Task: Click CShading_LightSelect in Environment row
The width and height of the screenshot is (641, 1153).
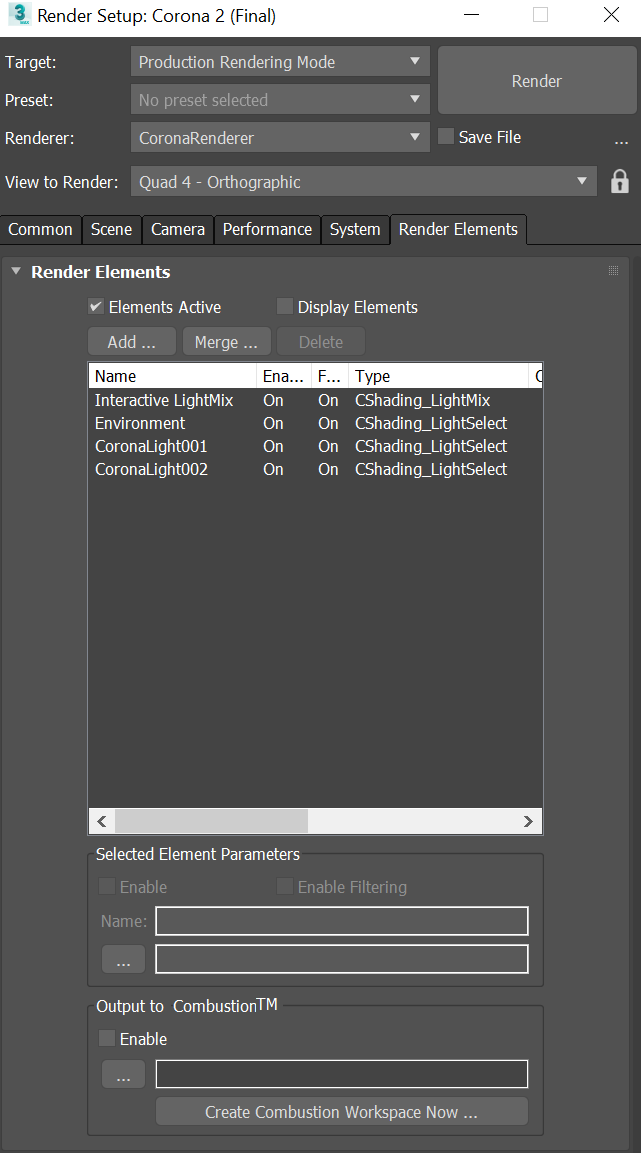Action: 431,423
